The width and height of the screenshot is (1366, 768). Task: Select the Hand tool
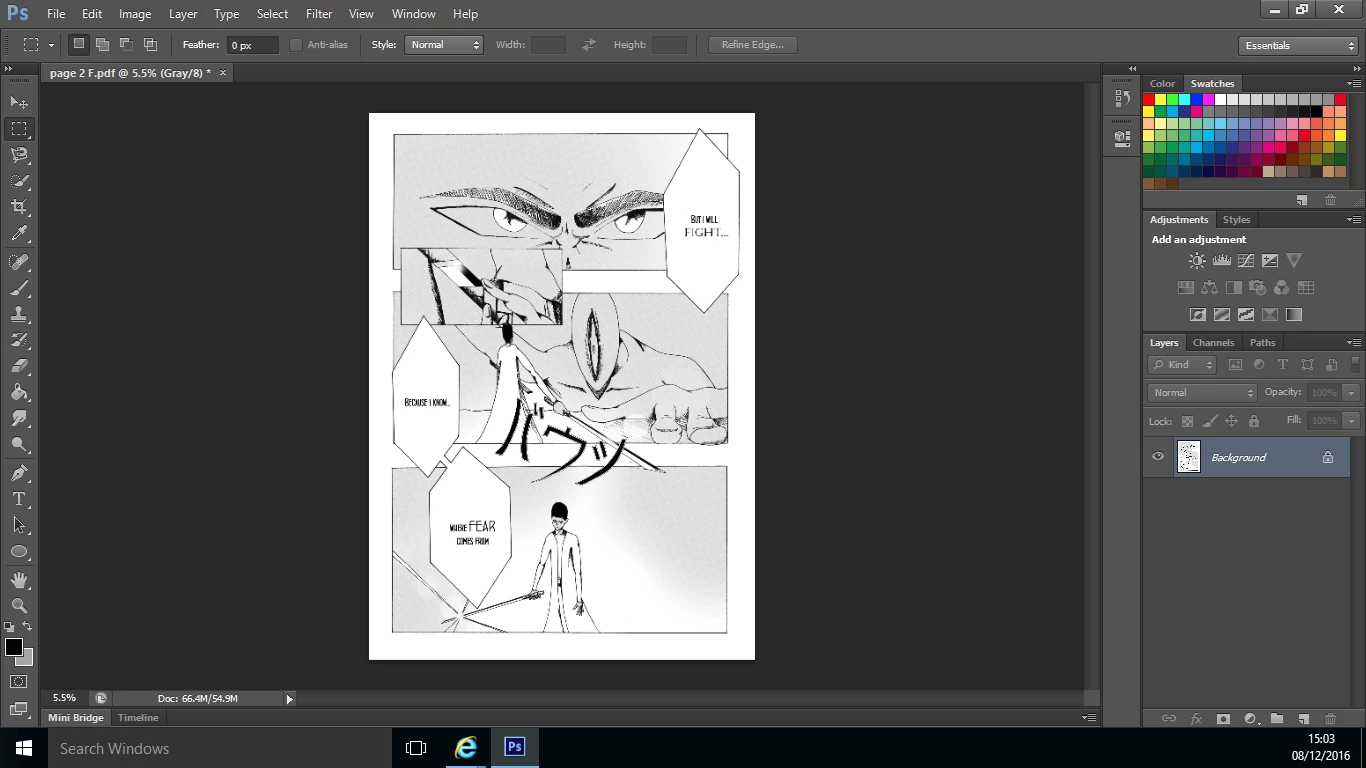[19, 580]
